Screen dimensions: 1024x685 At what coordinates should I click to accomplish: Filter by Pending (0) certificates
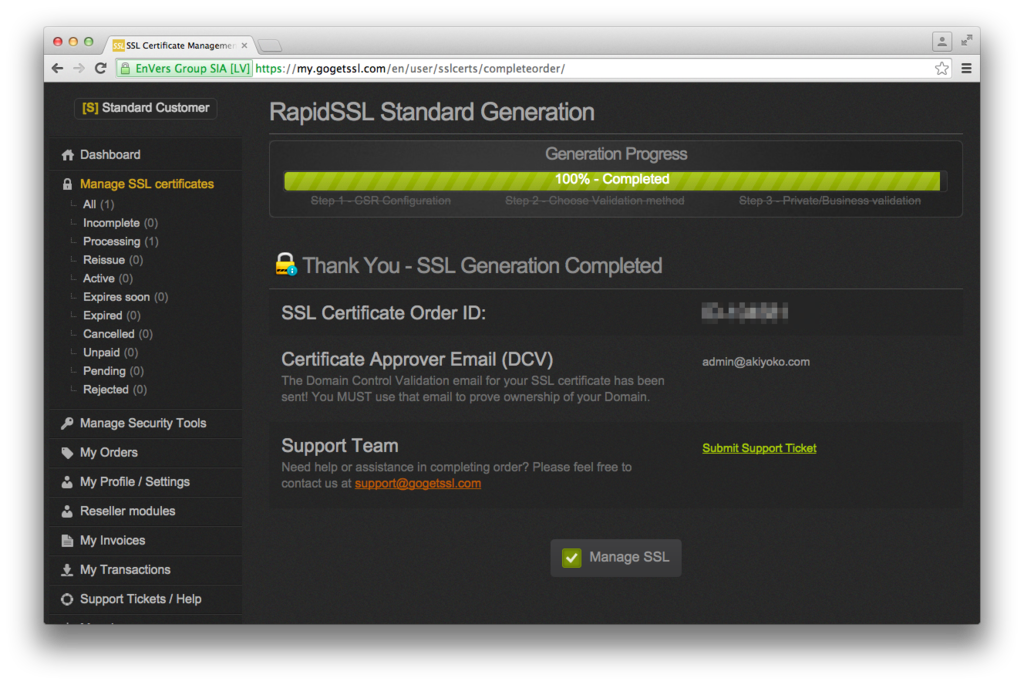click(113, 371)
